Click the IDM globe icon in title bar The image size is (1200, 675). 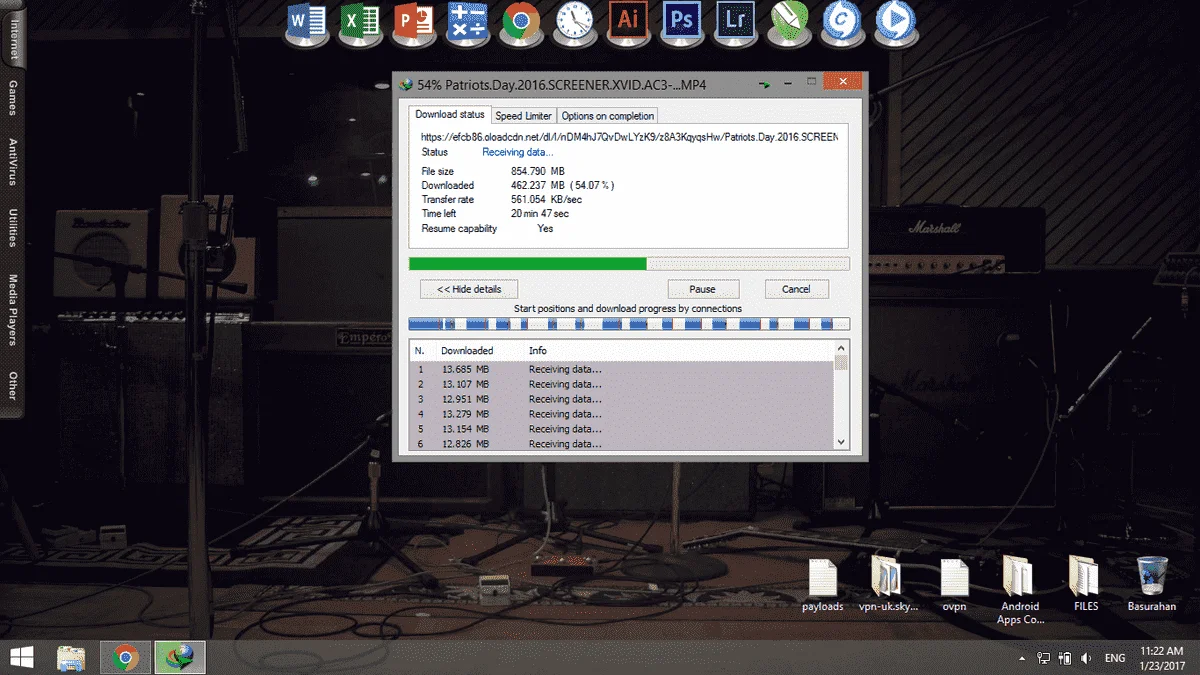pos(405,85)
